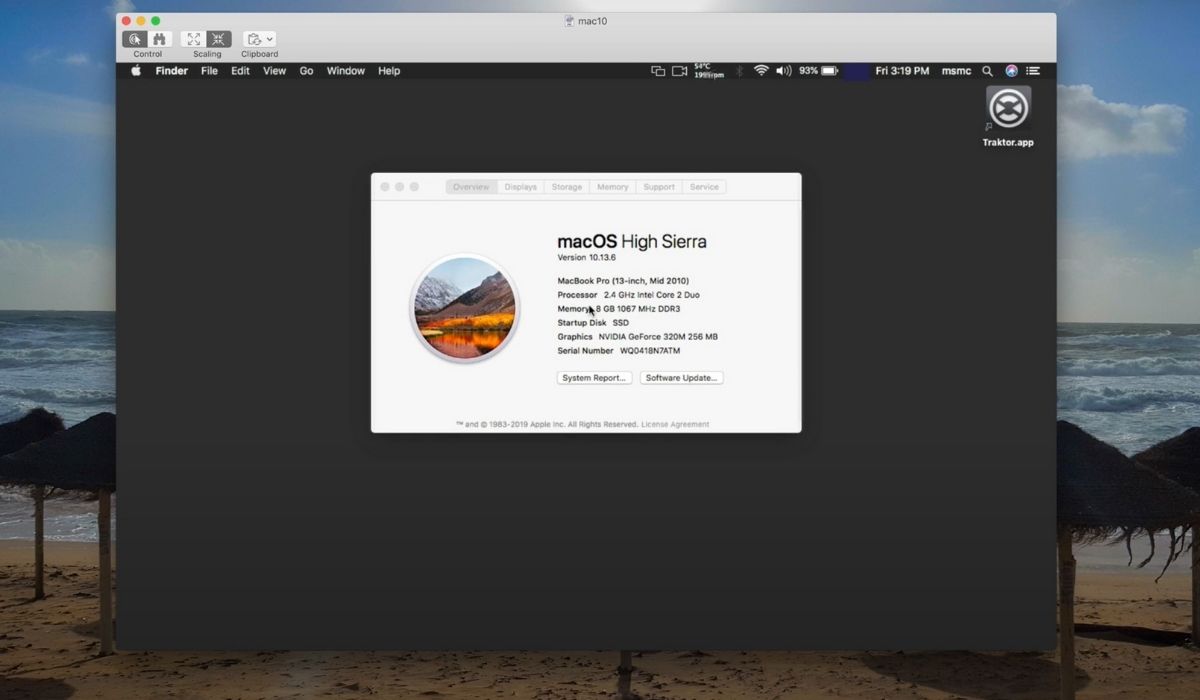Click the binoculars observe icon
Viewport: 1200px width, 700px height.
coord(159,38)
